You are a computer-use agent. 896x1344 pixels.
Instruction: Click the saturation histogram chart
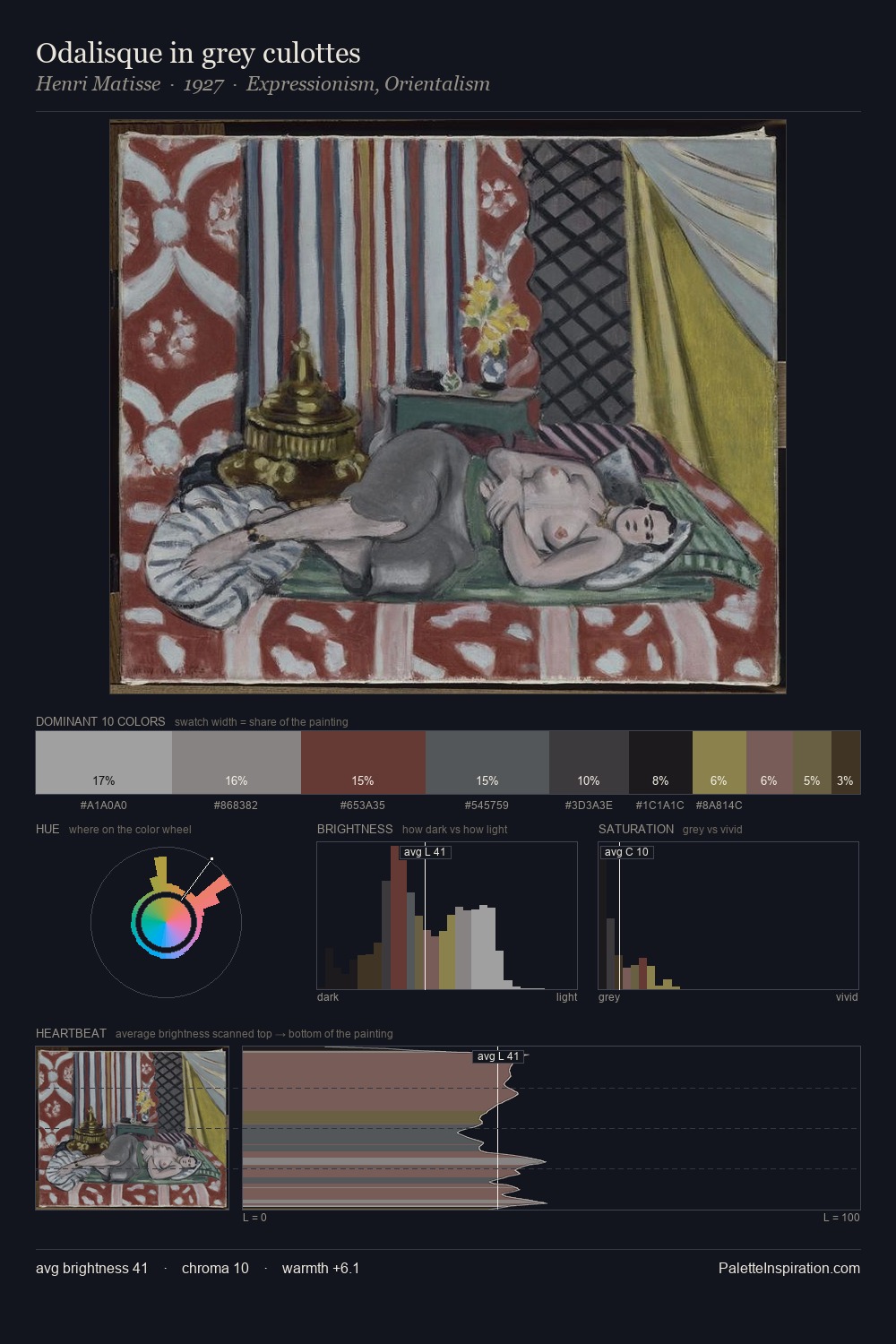728,916
